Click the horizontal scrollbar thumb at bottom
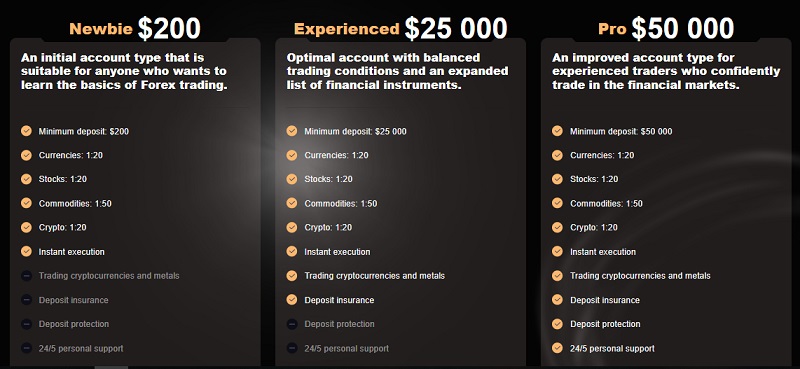800x369 pixels. (111, 367)
